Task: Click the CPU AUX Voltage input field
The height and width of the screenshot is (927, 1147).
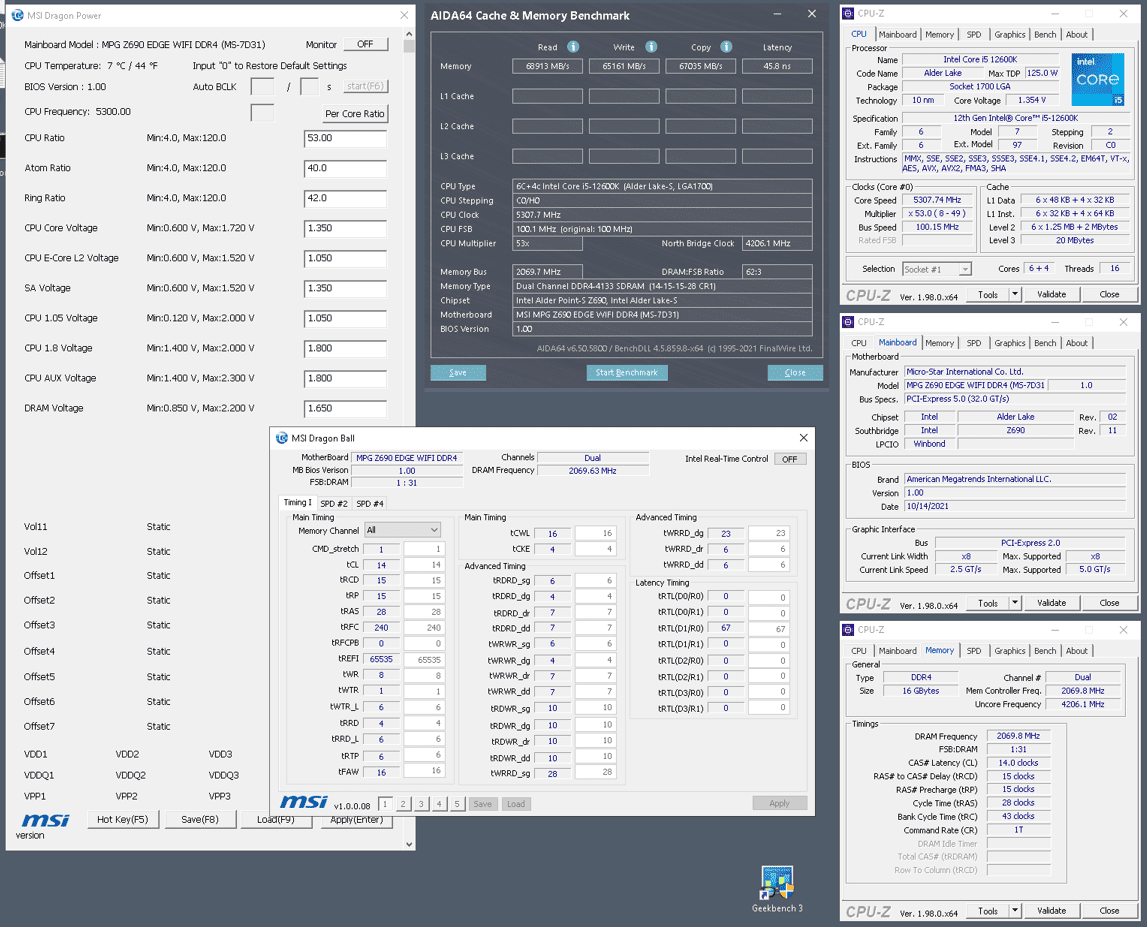Action: click(345, 379)
